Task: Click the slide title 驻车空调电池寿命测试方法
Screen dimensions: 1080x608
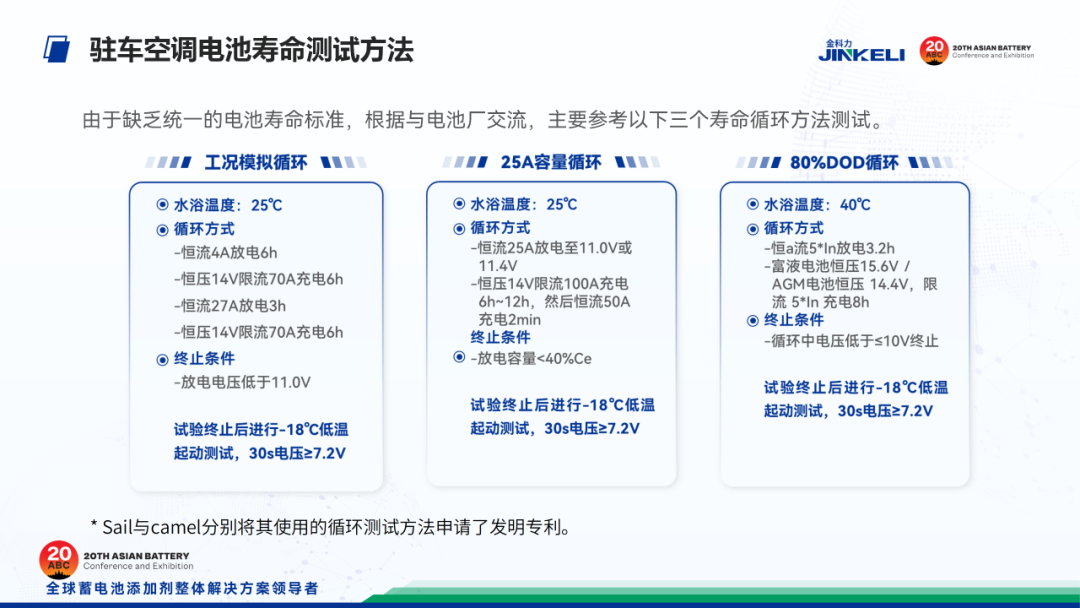Action: tap(251, 50)
